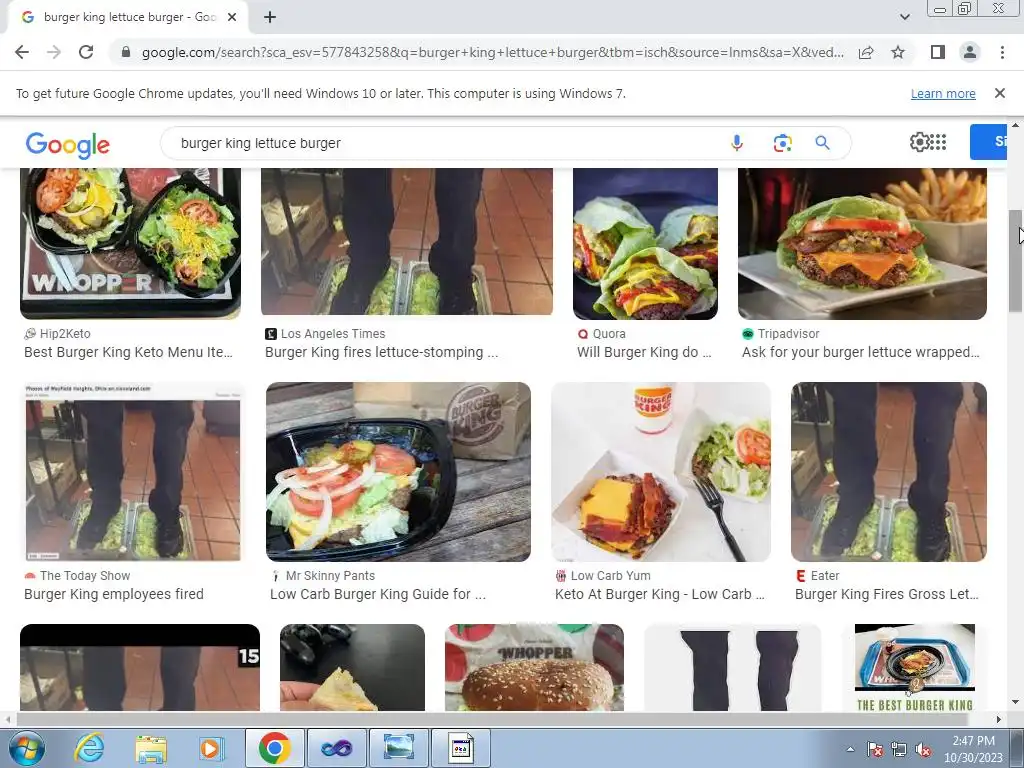Click 'Ask for your burger lettuce wrapped...' title
Image resolution: width=1024 pixels, height=768 pixels.
861,352
